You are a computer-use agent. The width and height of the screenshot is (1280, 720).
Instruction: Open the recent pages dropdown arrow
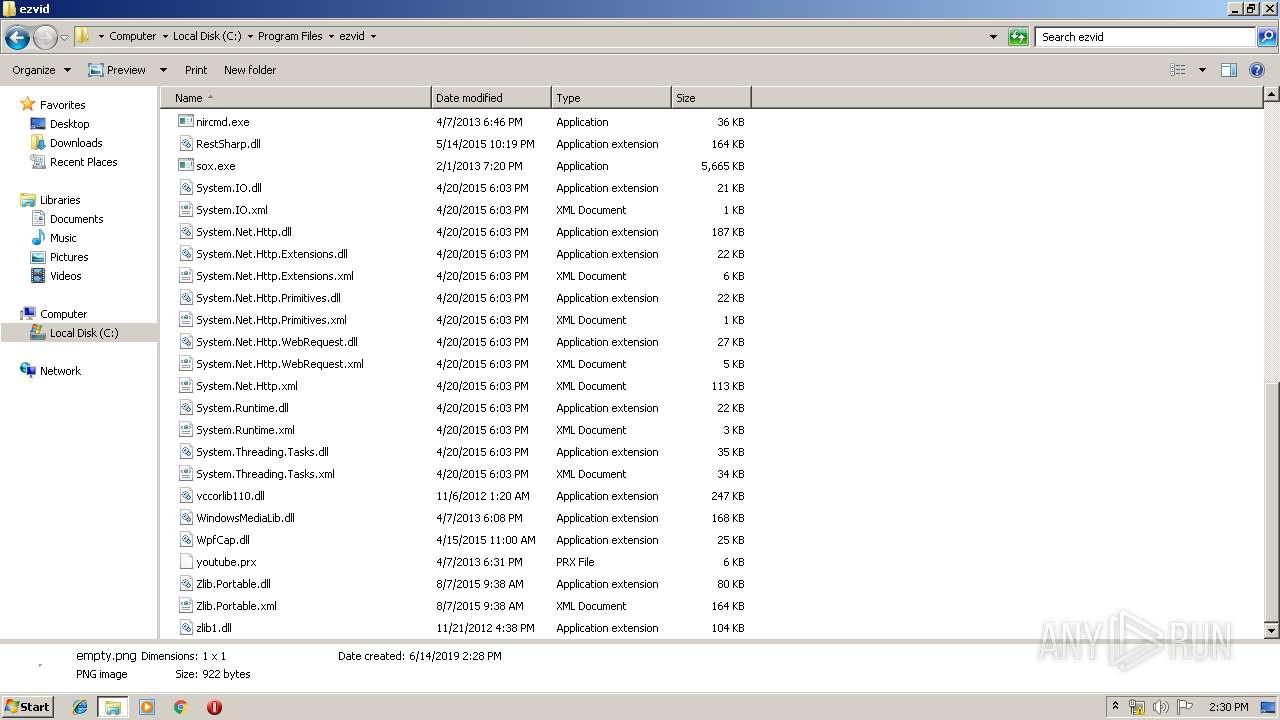click(64, 38)
